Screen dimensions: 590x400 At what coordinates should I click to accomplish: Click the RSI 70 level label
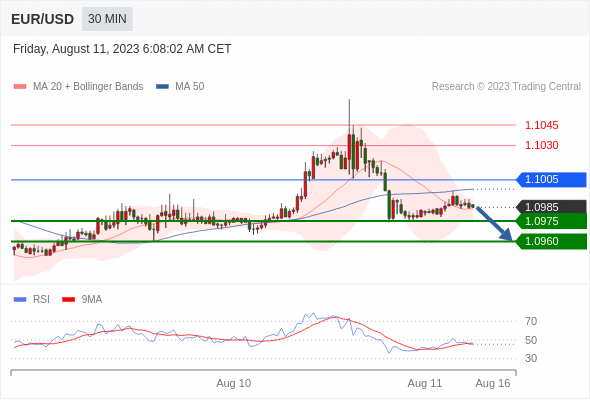coord(531,321)
